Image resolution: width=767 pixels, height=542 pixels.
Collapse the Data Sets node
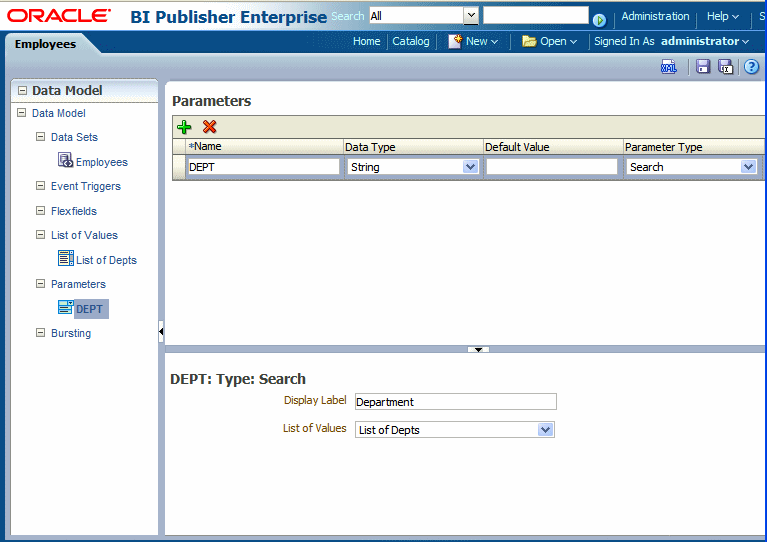coord(41,136)
